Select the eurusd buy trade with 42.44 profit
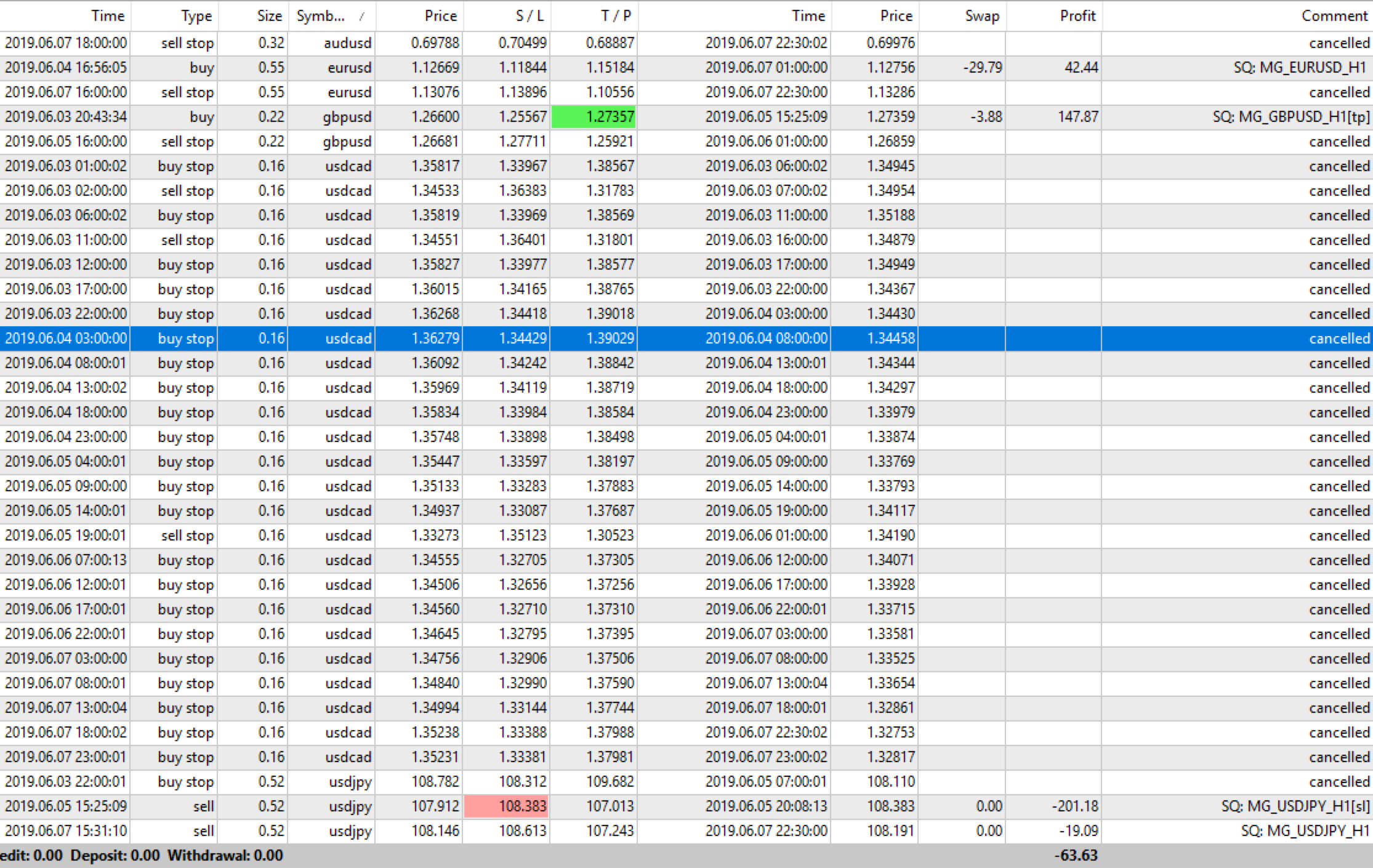This screenshot has height=868, width=1373. click(348, 68)
